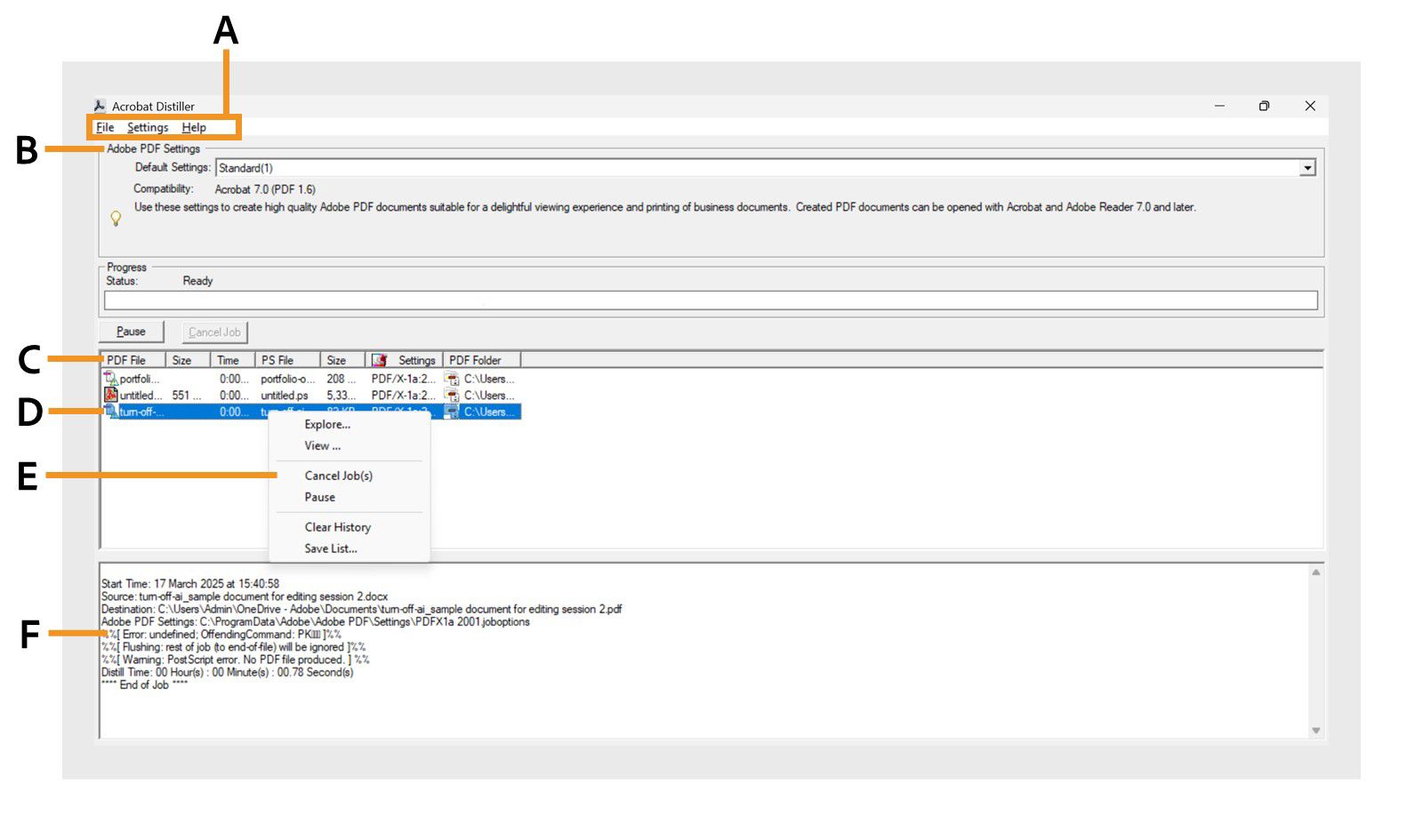Click the turn-off row's file icon
Screen dimensions: 1423x840
coord(111,412)
